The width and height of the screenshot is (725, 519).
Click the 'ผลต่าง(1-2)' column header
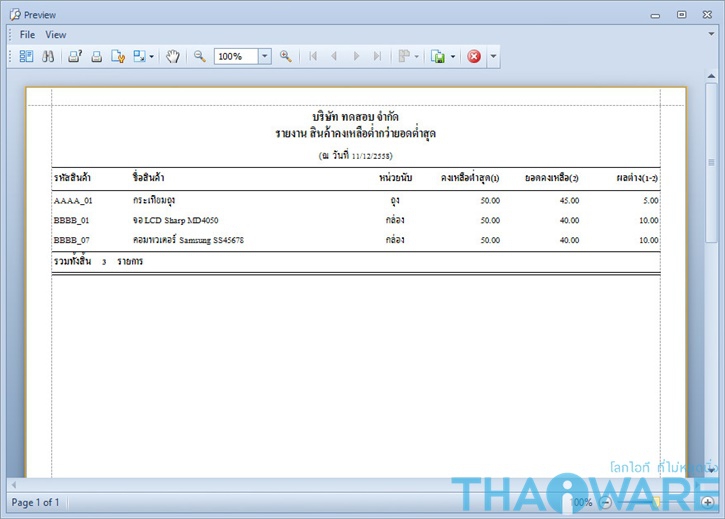click(x=637, y=178)
